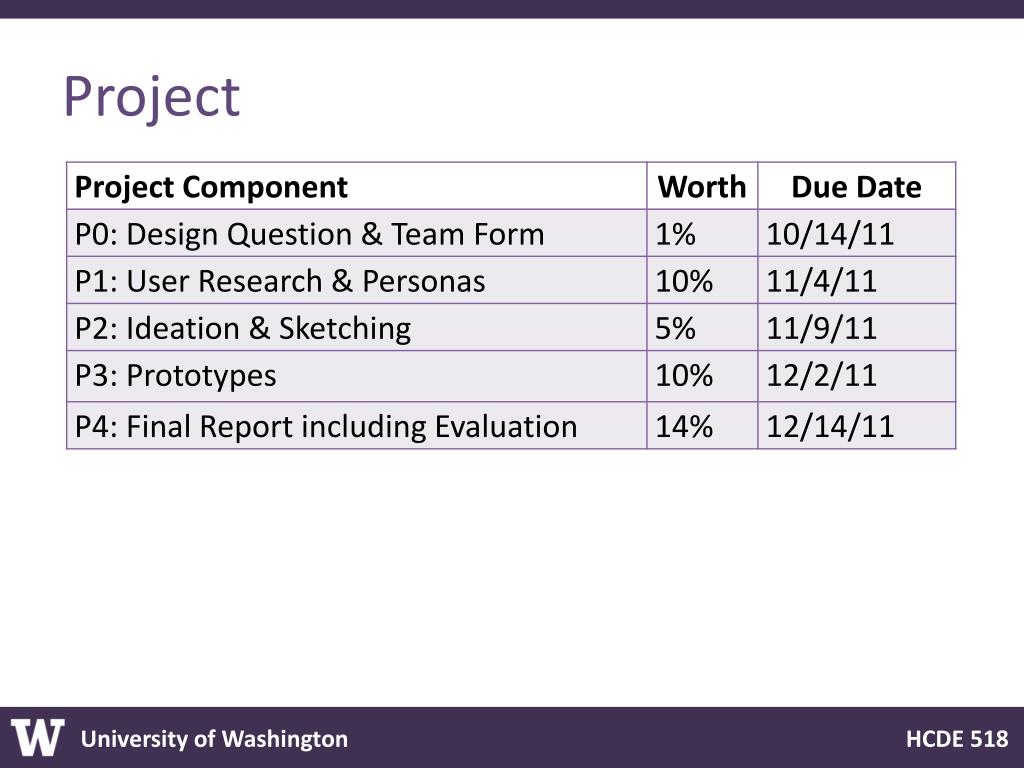Select the P3: Prototypes cell
The width and height of the screenshot is (1024, 768).
357,376
